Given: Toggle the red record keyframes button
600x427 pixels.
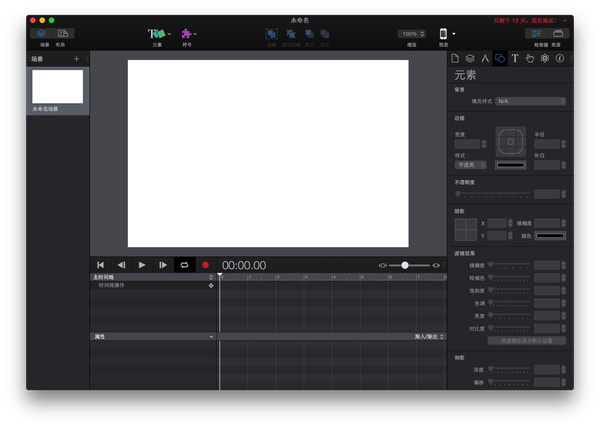Looking at the screenshot, I should pyautogui.click(x=205, y=265).
